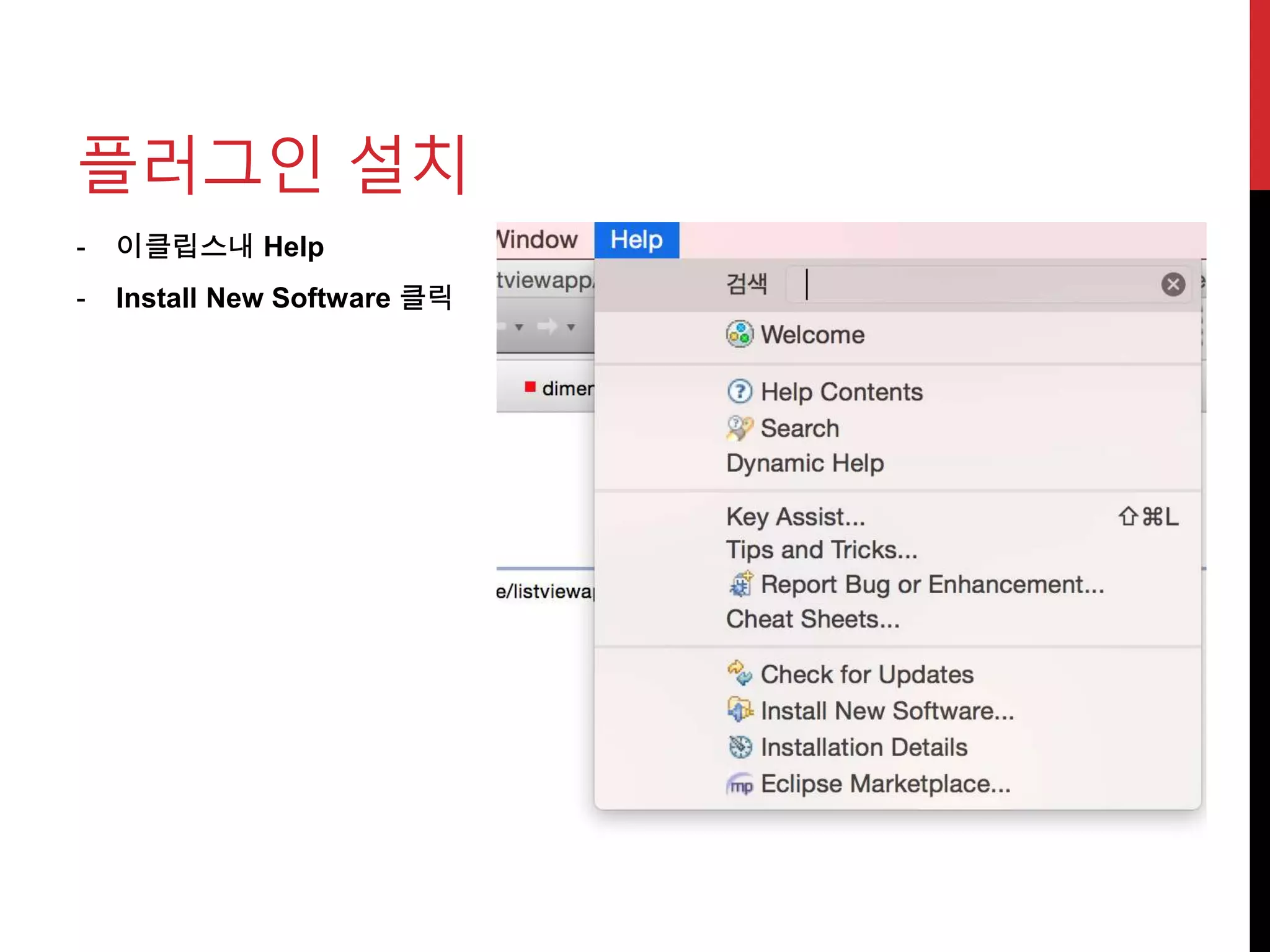Open the Help Contents menu entry
Viewport: 1270px width, 952px height.
coord(841,392)
